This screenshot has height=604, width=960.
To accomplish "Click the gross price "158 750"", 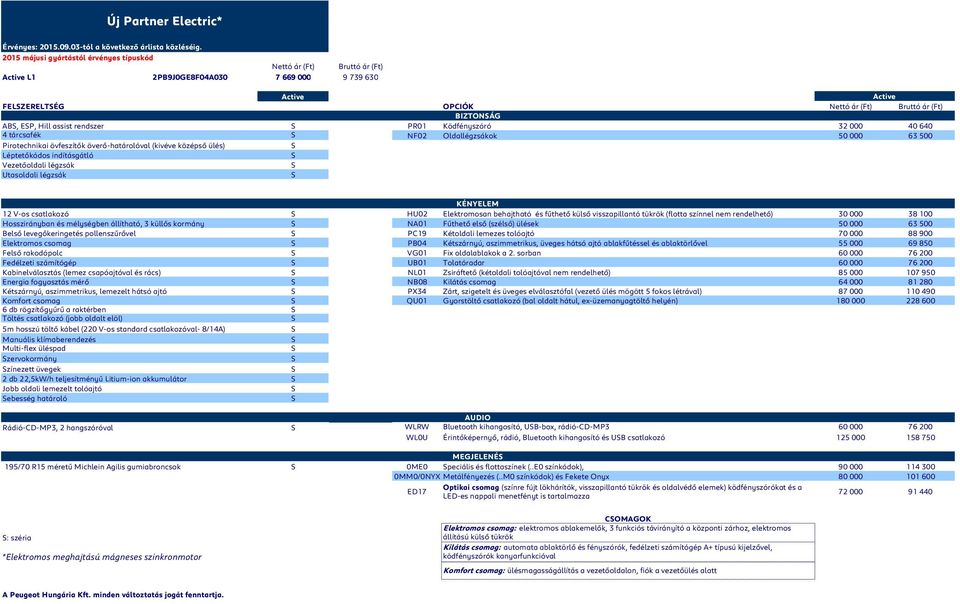I will point(920,438).
